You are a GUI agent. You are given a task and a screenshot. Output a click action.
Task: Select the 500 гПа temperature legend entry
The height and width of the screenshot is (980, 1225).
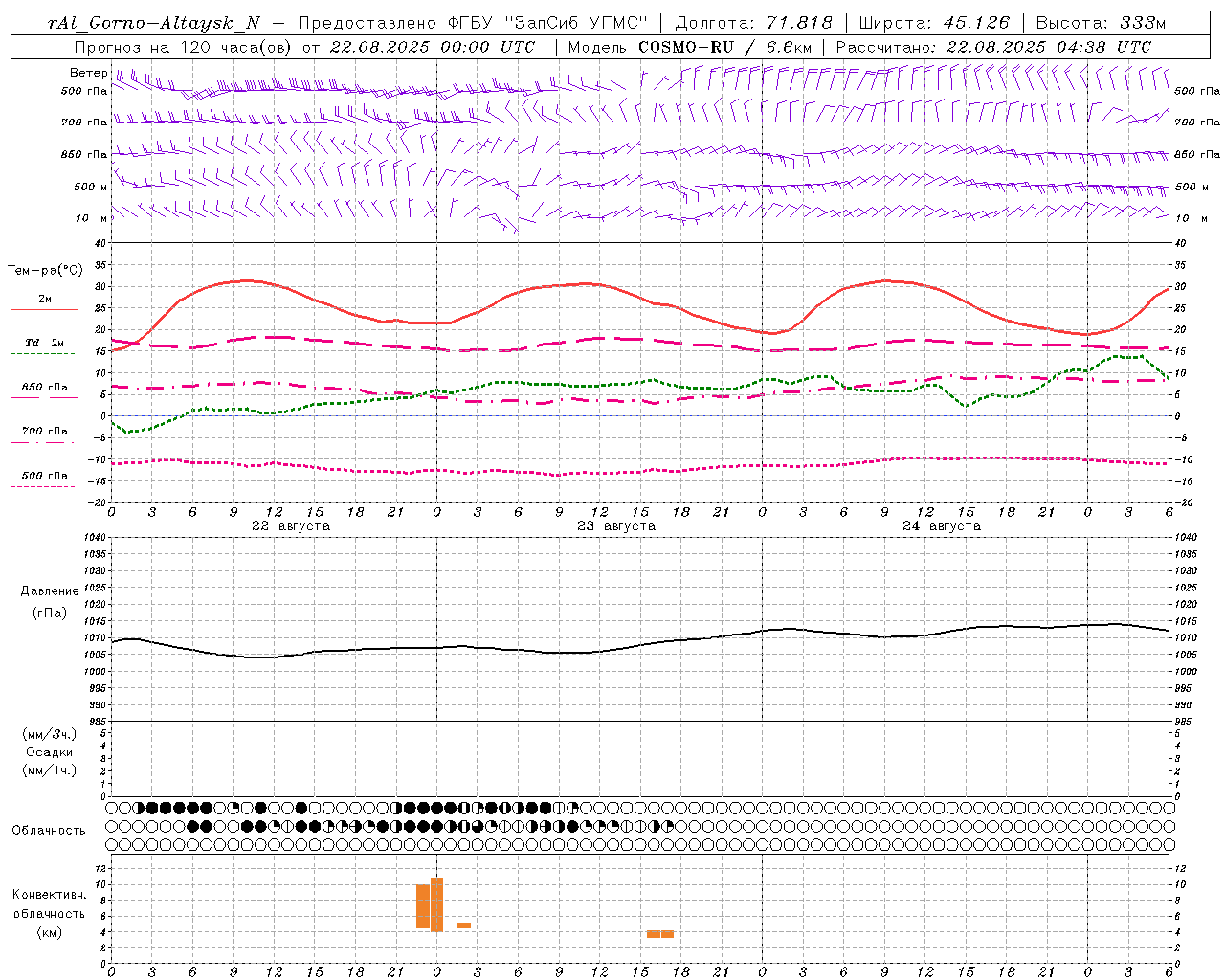45,476
